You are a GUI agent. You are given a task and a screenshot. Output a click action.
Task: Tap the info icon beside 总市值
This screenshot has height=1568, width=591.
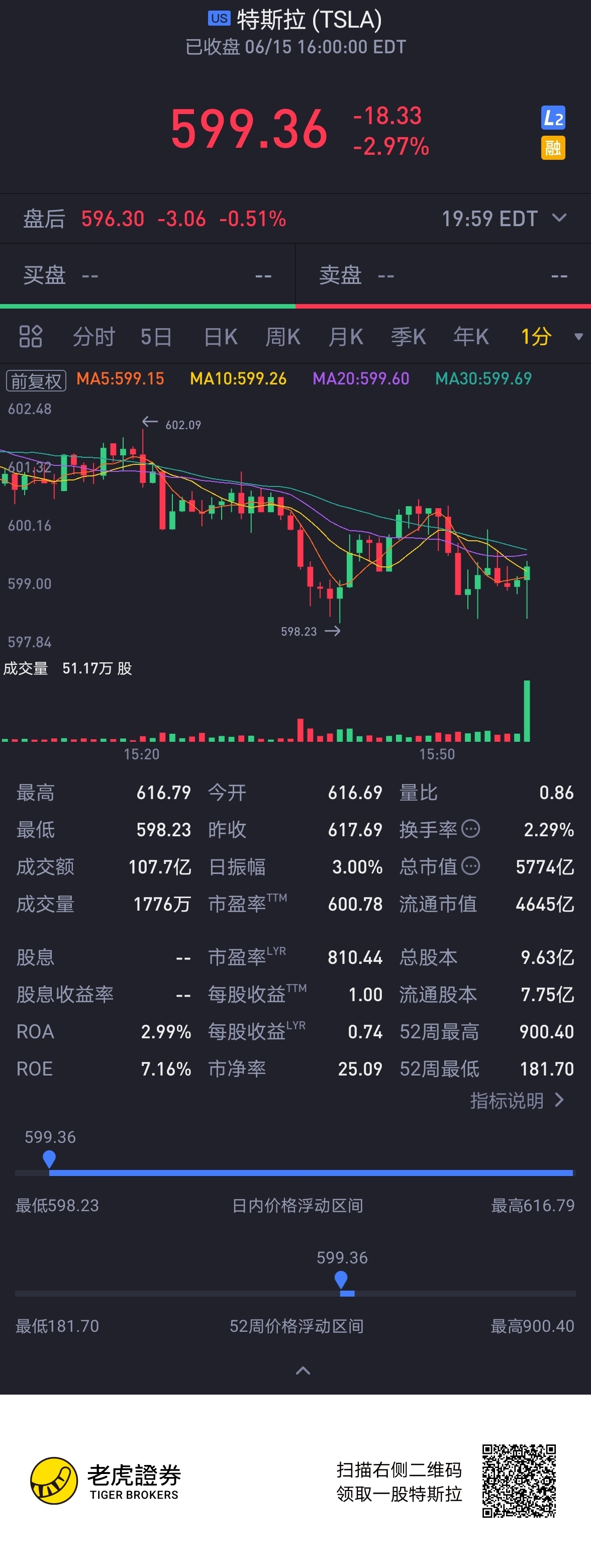click(470, 865)
